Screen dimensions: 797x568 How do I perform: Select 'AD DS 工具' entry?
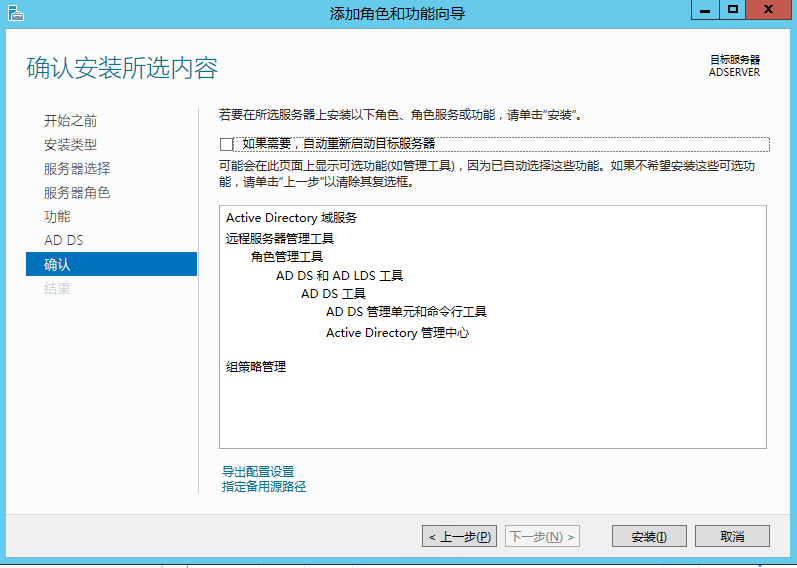tap(333, 294)
